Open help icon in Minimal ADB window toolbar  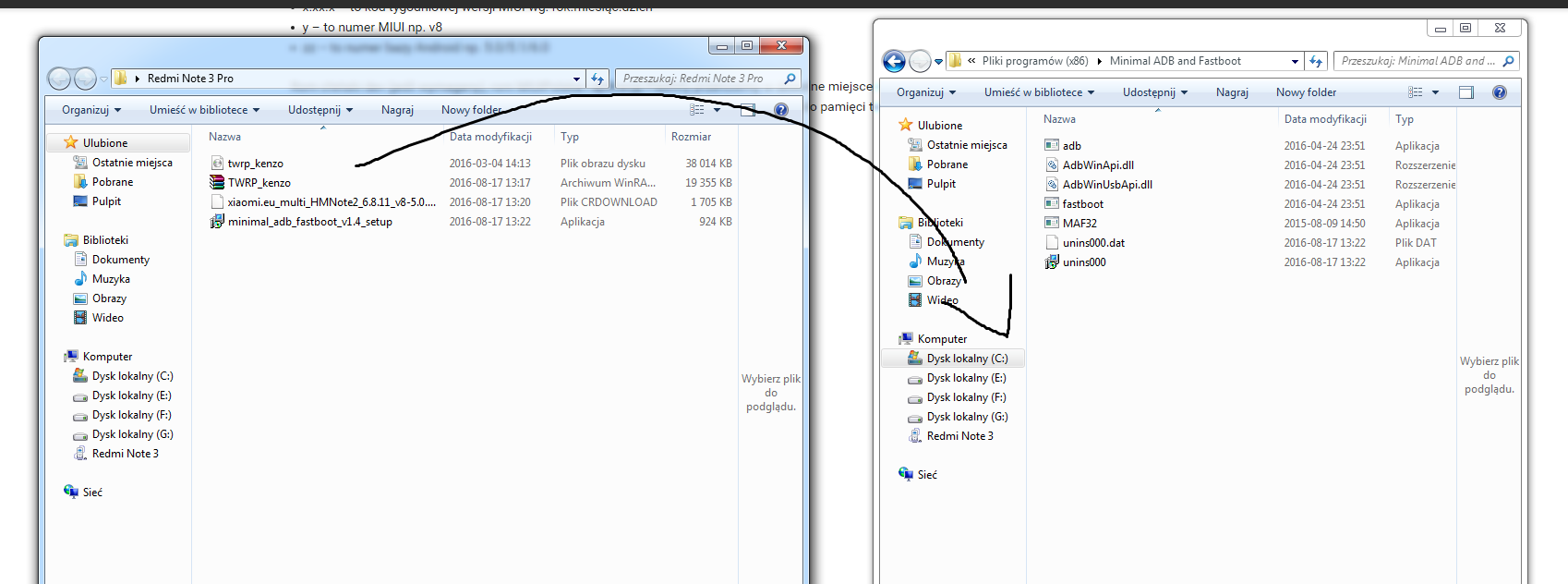pyautogui.click(x=1500, y=92)
